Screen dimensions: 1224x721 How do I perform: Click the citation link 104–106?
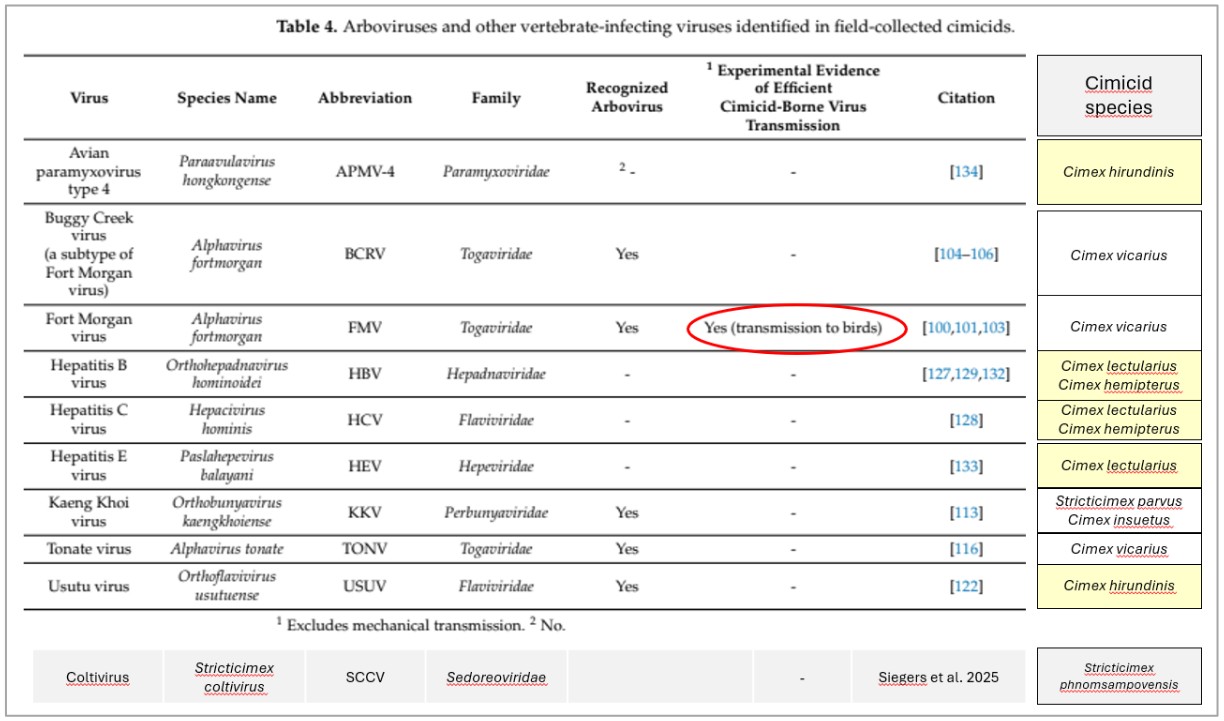click(965, 254)
